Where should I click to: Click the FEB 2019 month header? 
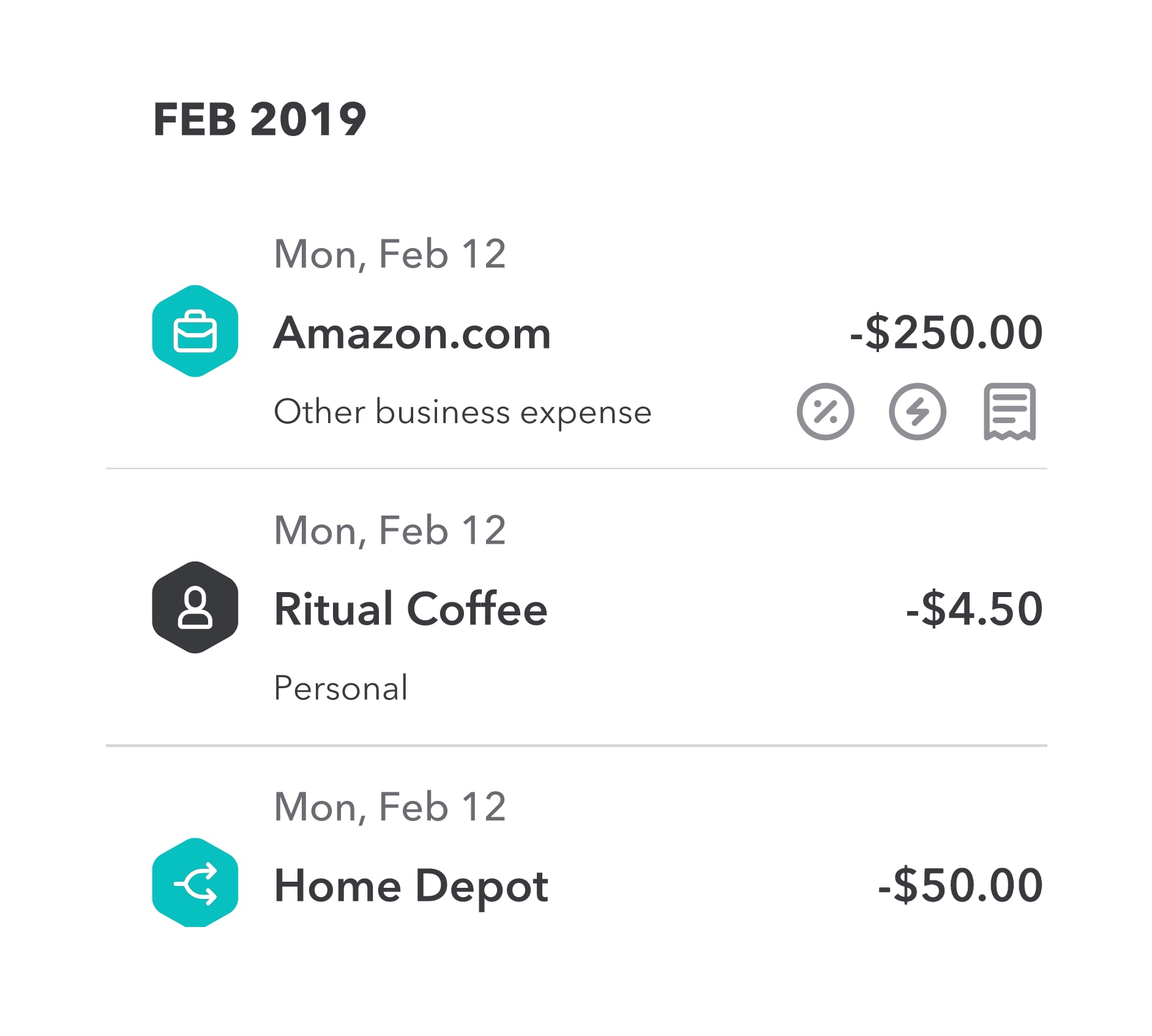(x=260, y=119)
